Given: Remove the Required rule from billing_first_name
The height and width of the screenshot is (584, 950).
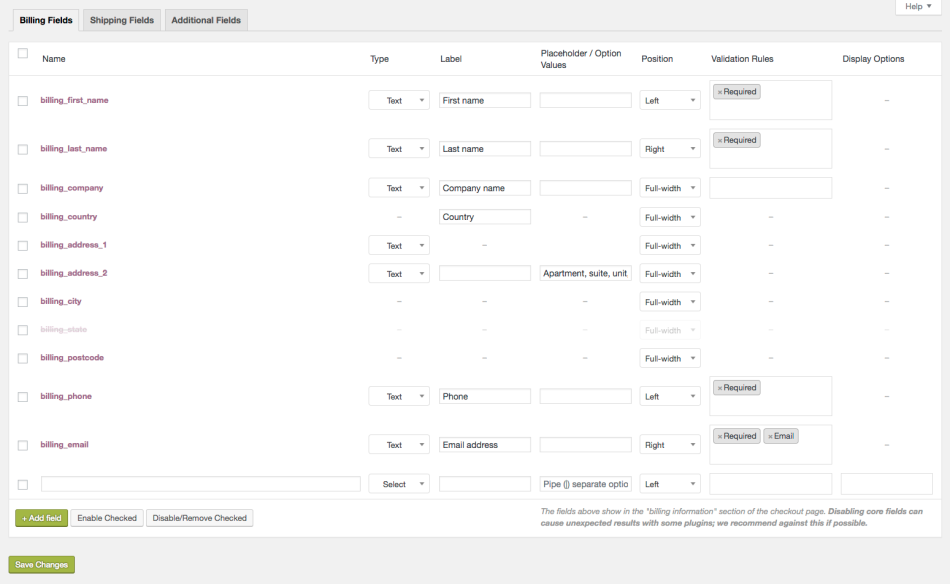Looking at the screenshot, I should coord(720,91).
